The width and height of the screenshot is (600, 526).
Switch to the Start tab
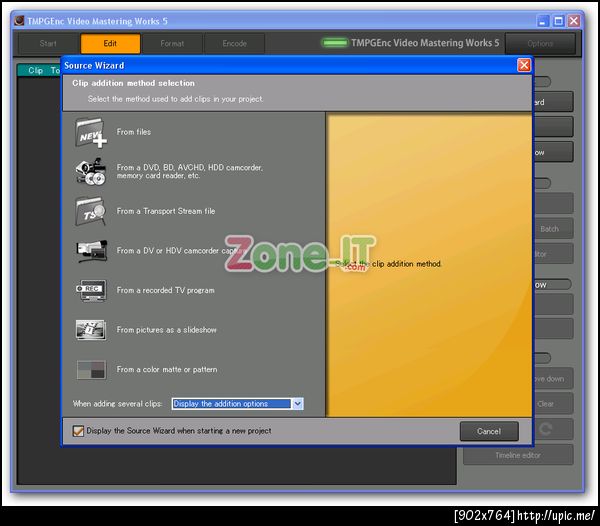[48, 43]
